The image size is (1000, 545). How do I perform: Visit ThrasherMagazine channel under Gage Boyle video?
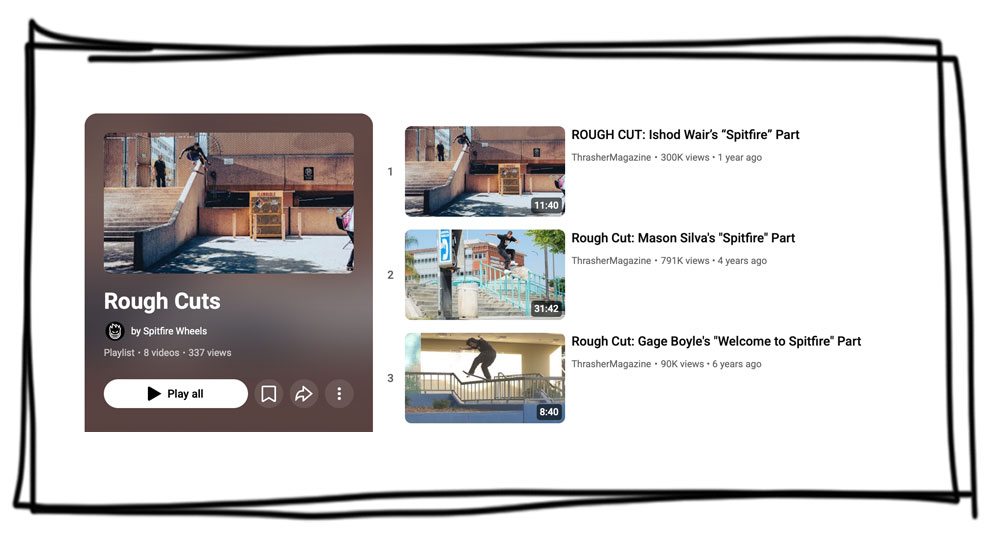611,364
